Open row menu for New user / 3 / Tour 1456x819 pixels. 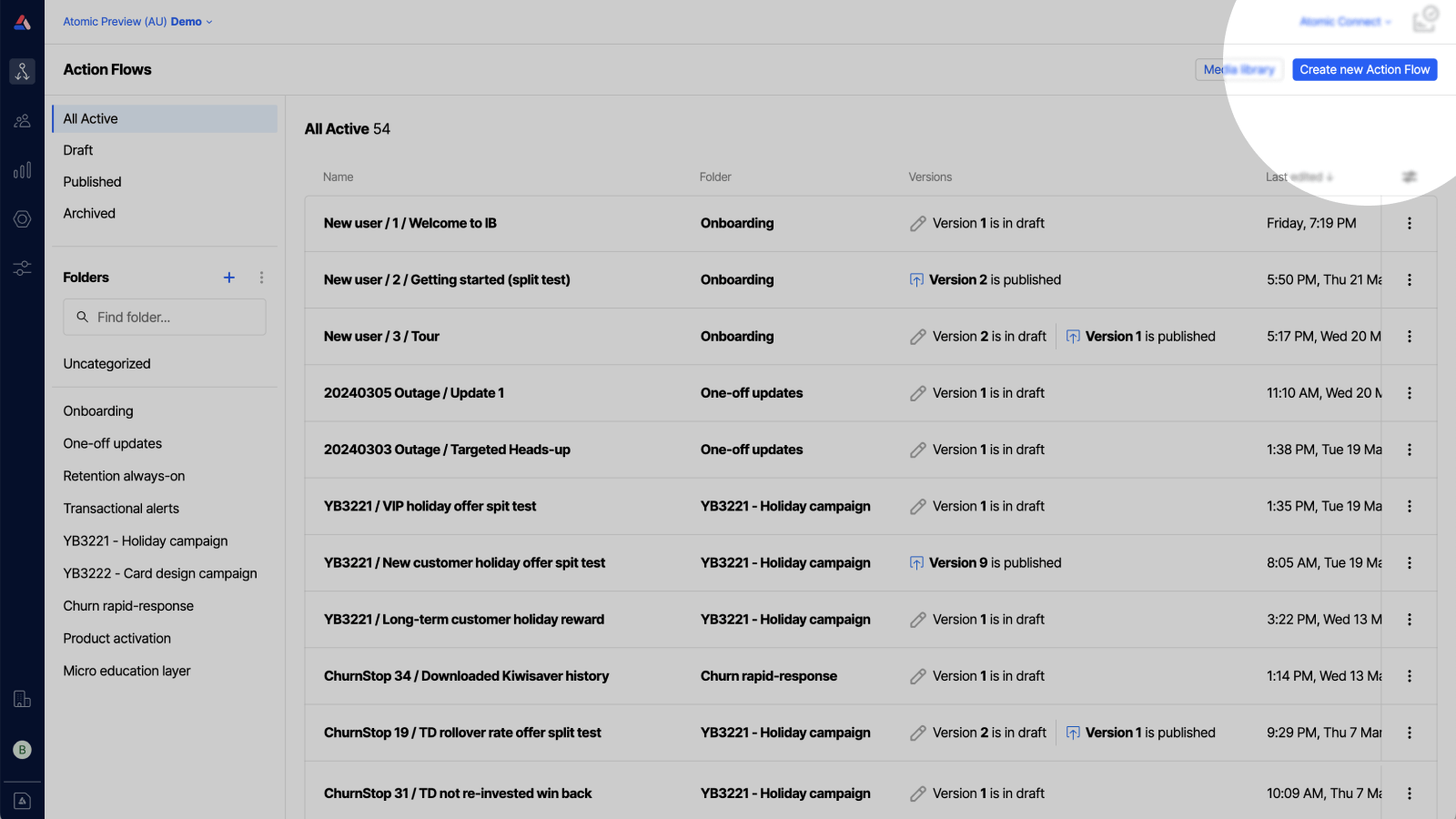pos(1410,337)
